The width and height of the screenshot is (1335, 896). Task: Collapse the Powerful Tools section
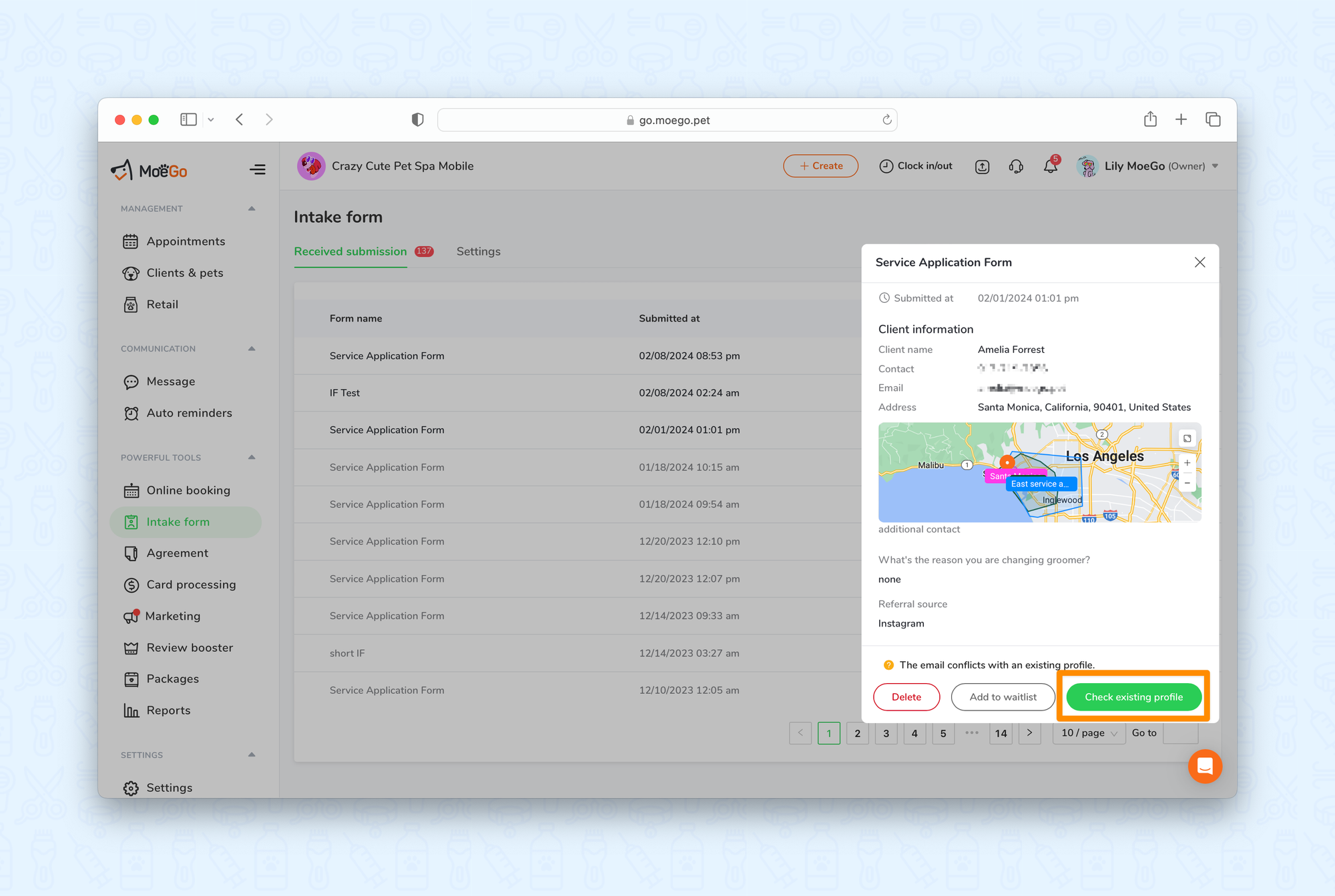[x=252, y=458]
